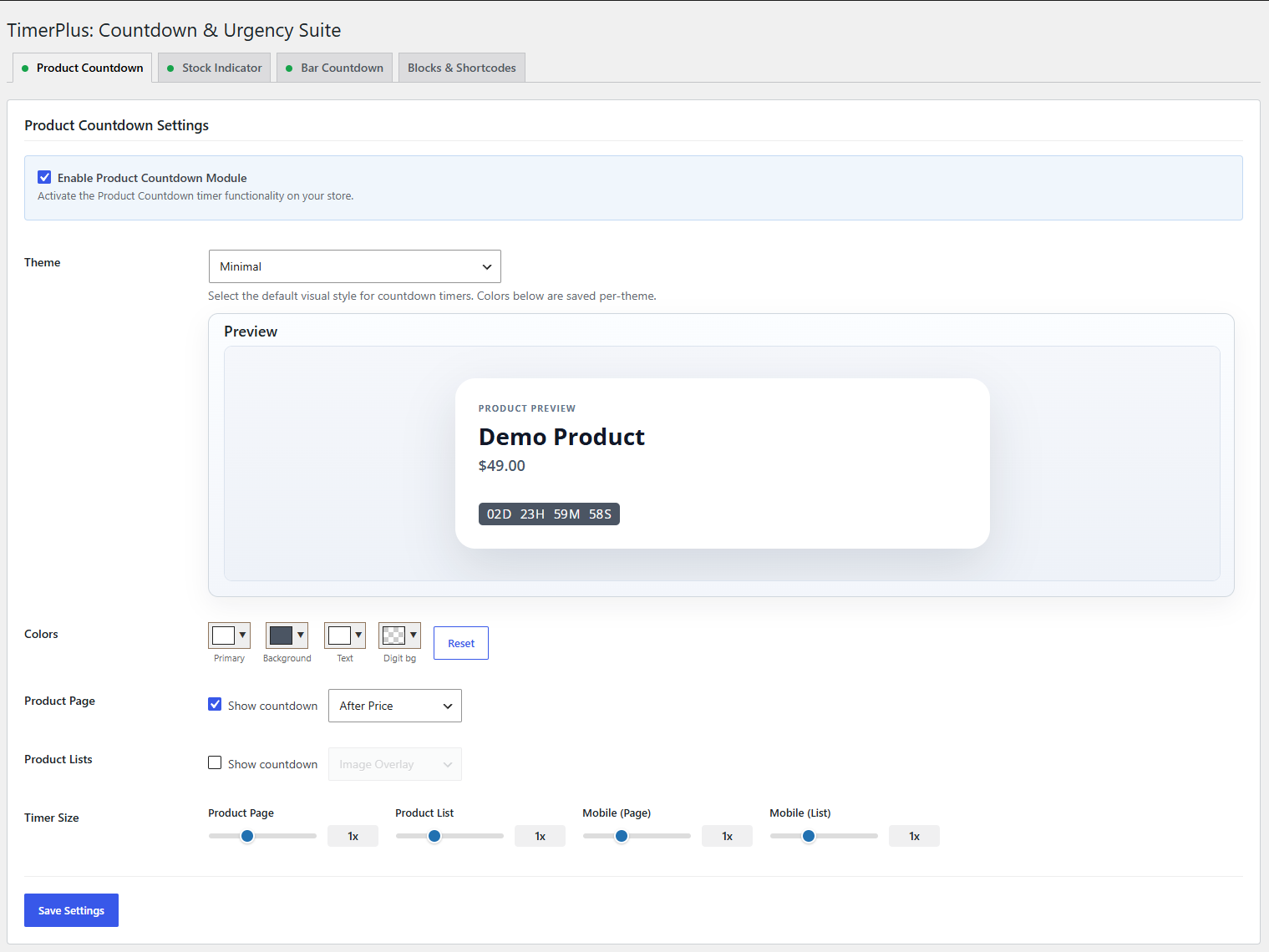Click the 1x value for Product Page size
1269x952 pixels.
(353, 836)
